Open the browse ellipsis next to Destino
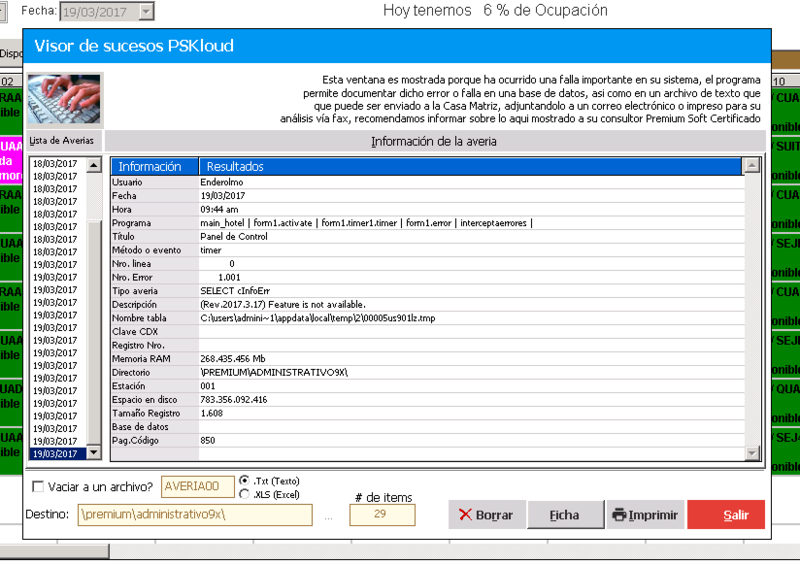The width and height of the screenshot is (800, 565). tap(329, 518)
